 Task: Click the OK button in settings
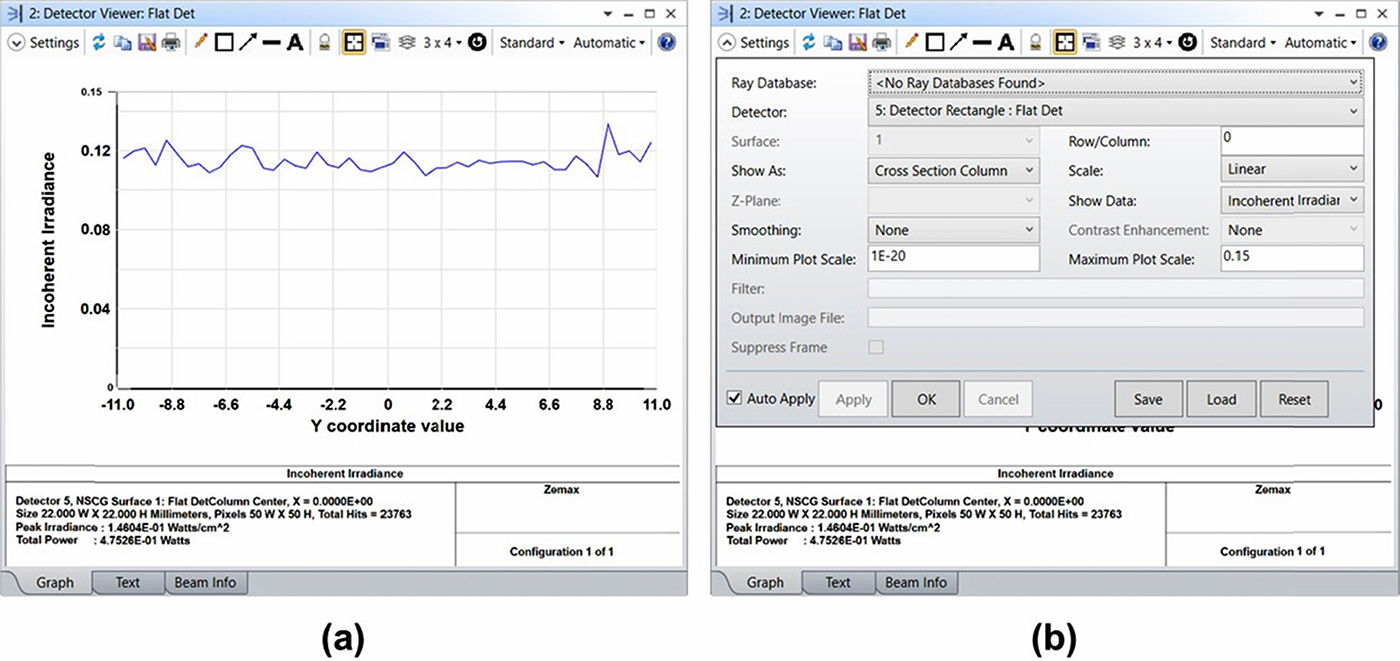click(x=926, y=399)
